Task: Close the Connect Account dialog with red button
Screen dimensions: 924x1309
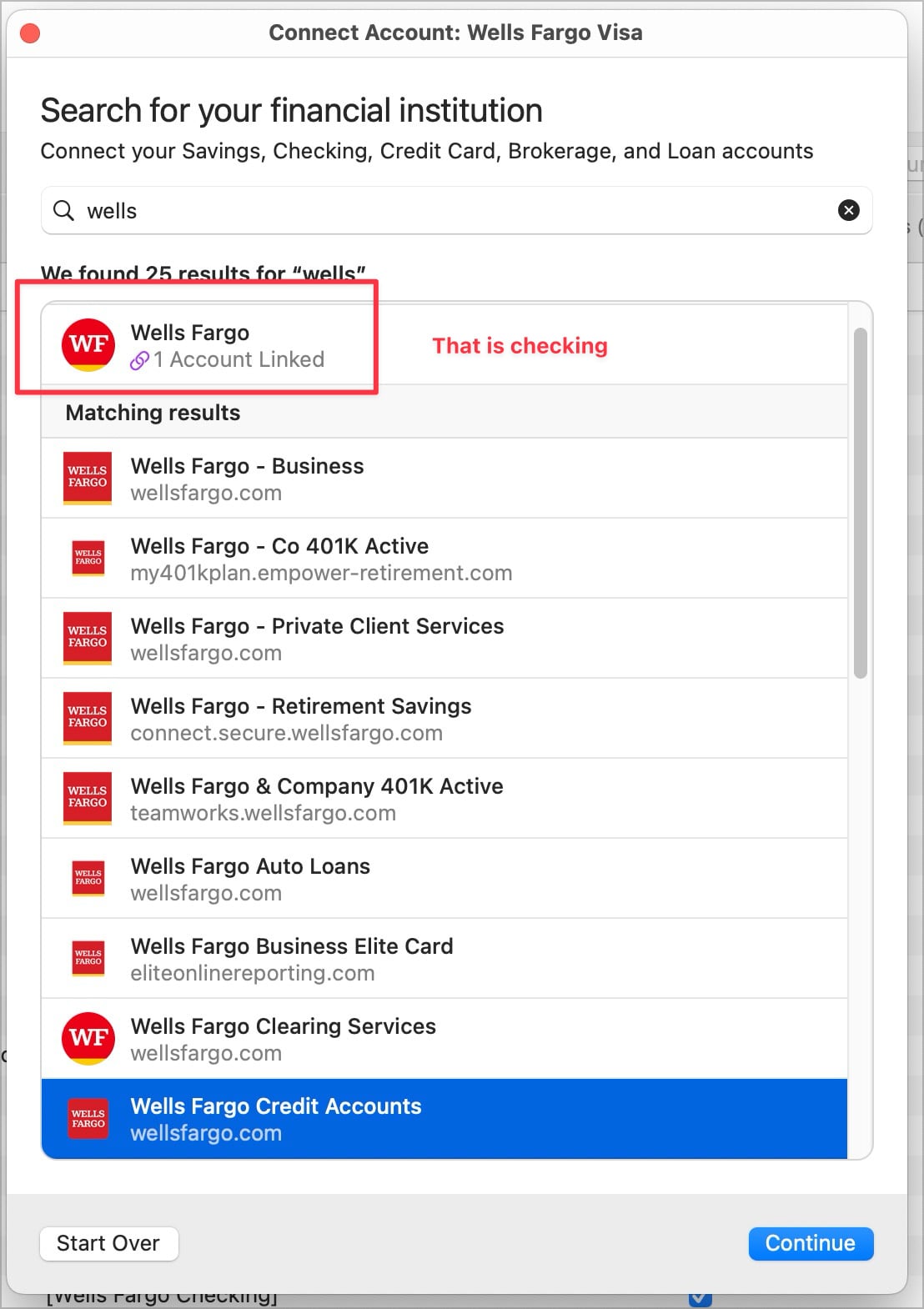Action: coord(30,33)
